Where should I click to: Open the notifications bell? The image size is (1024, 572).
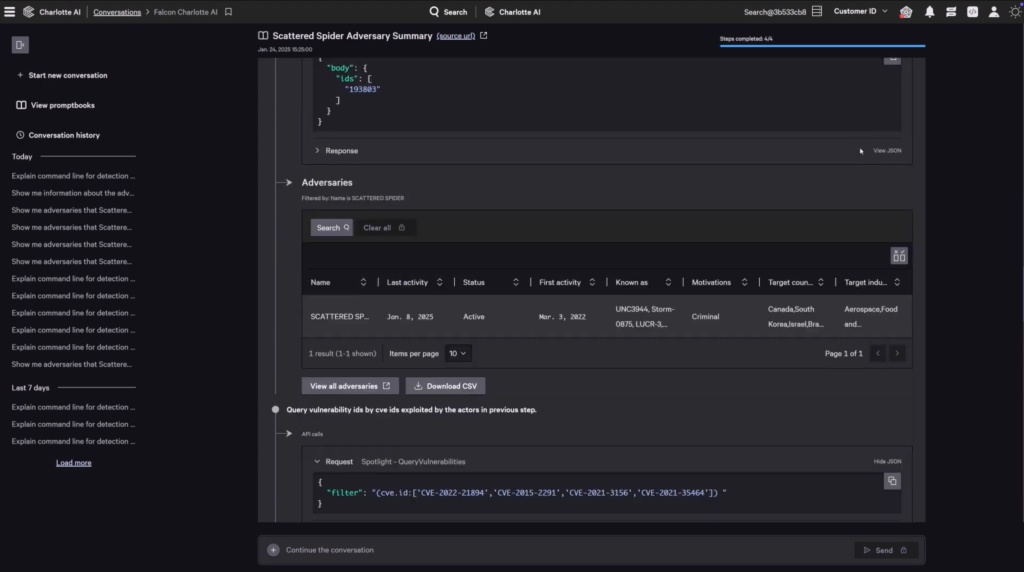coord(929,12)
